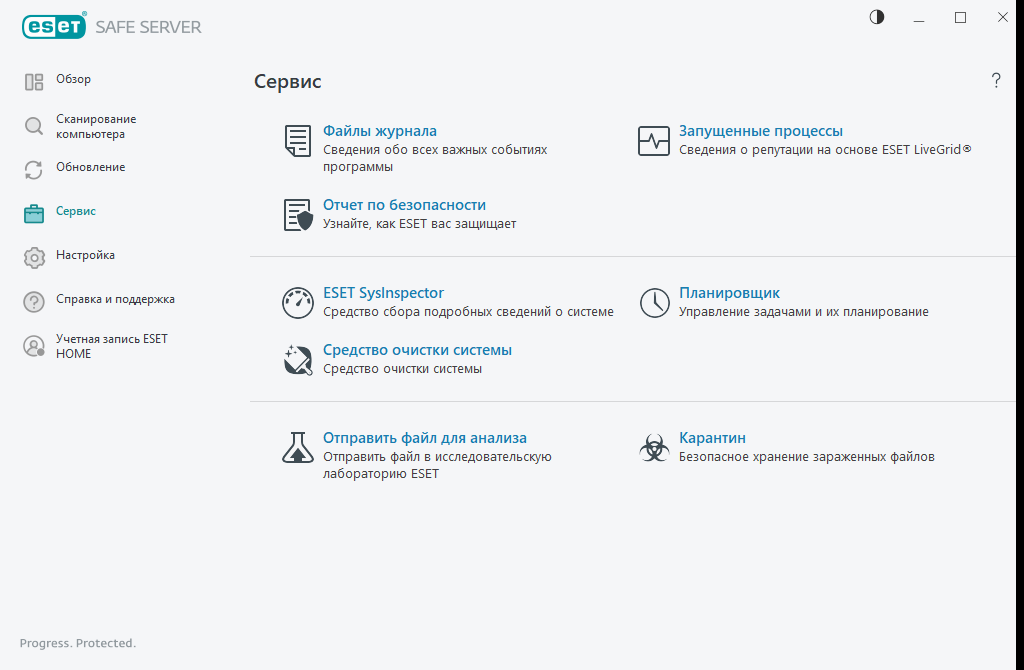Click the system cleaner icon
This screenshot has width=1024, height=670.
click(298, 360)
